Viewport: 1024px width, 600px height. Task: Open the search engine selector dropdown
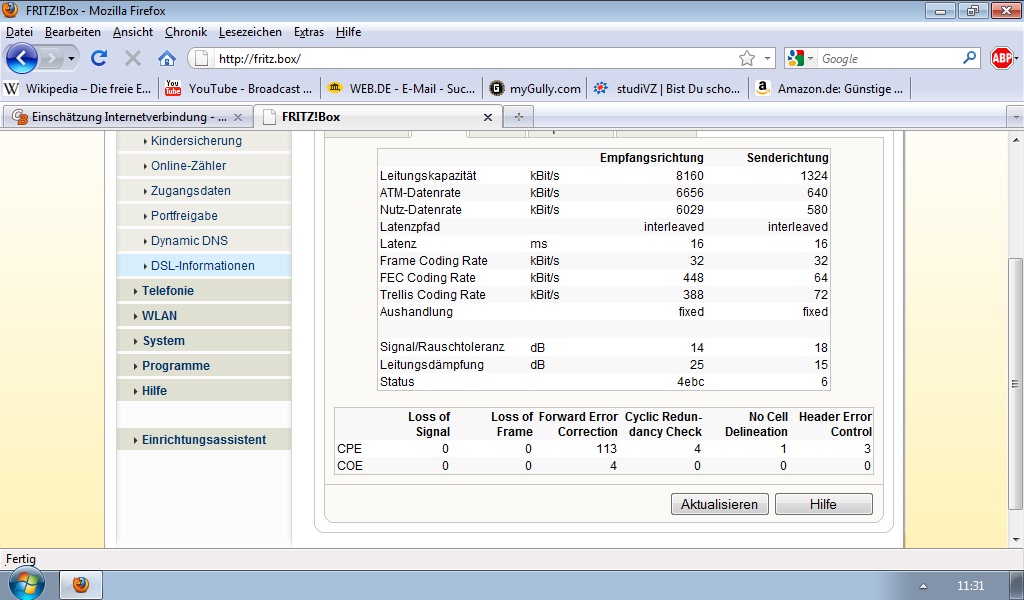pyautogui.click(x=801, y=59)
